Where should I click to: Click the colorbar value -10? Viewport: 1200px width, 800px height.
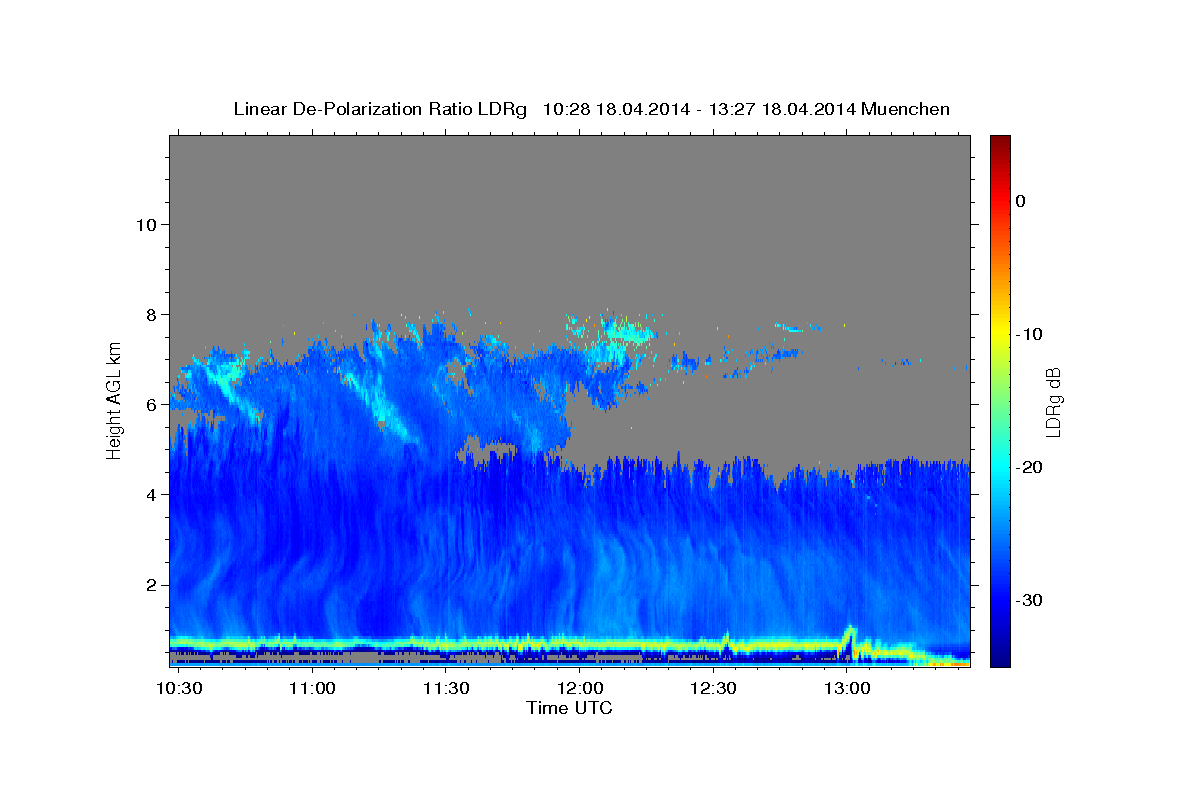(1029, 334)
